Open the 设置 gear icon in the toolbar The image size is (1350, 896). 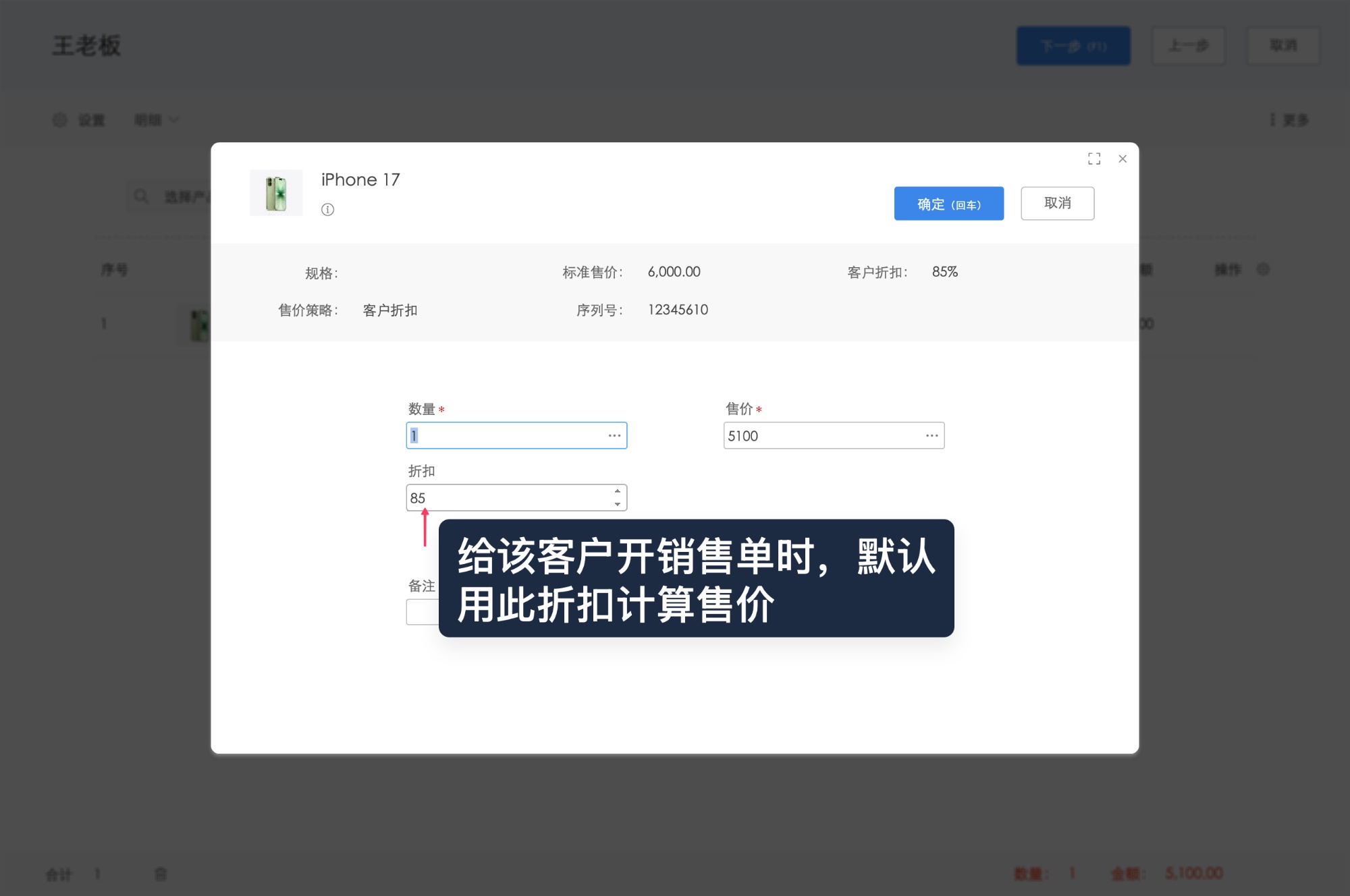[x=61, y=119]
